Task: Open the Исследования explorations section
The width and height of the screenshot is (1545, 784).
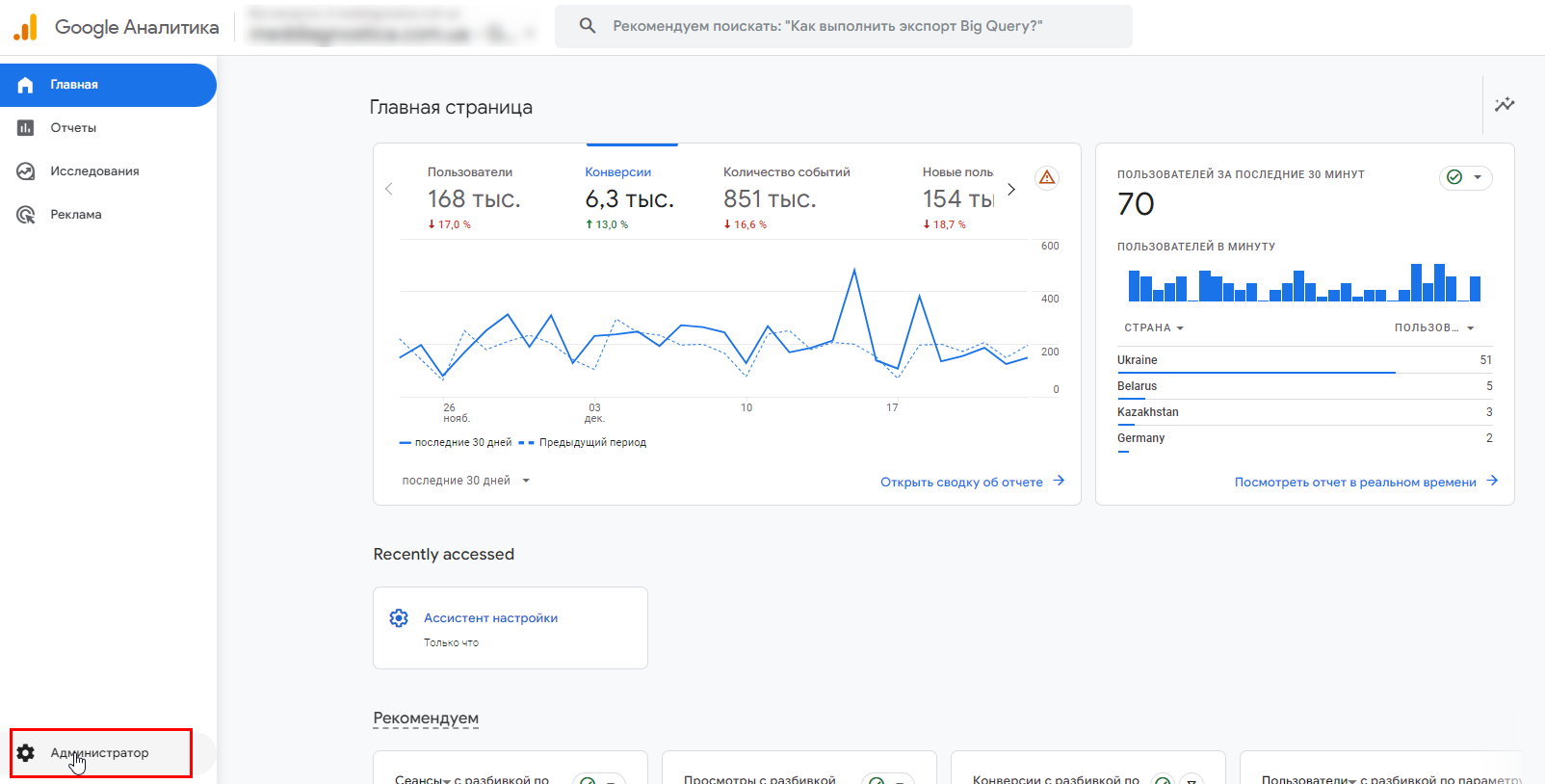Action: 108,171
